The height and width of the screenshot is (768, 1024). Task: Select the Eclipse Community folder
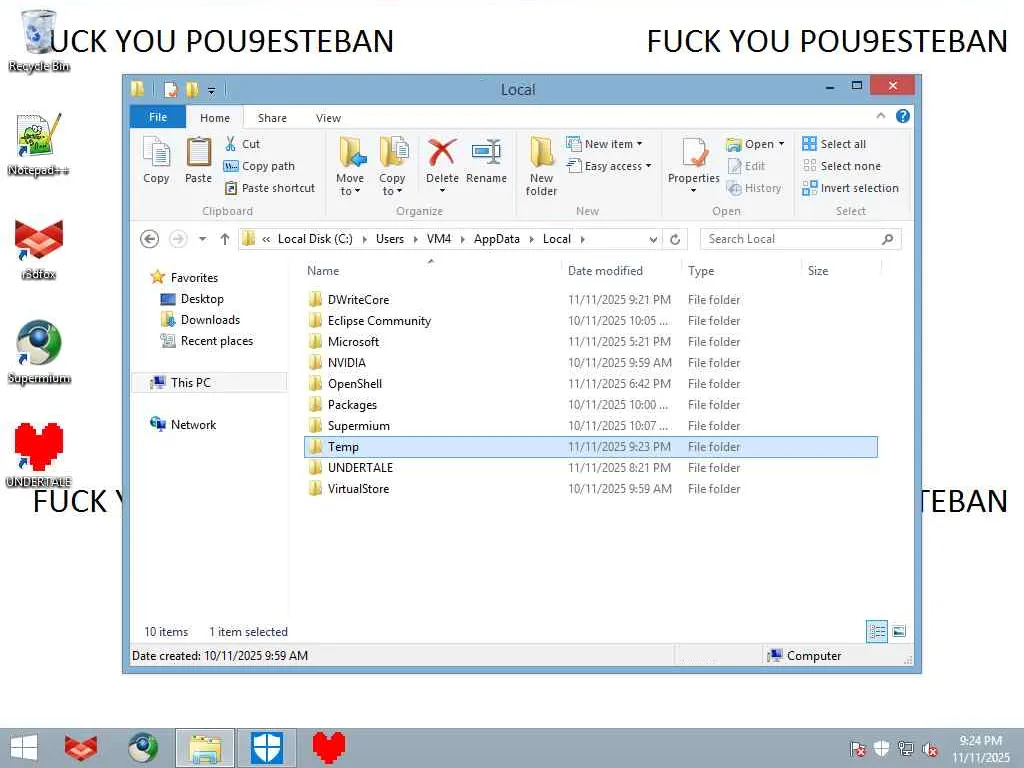pos(590,321)
